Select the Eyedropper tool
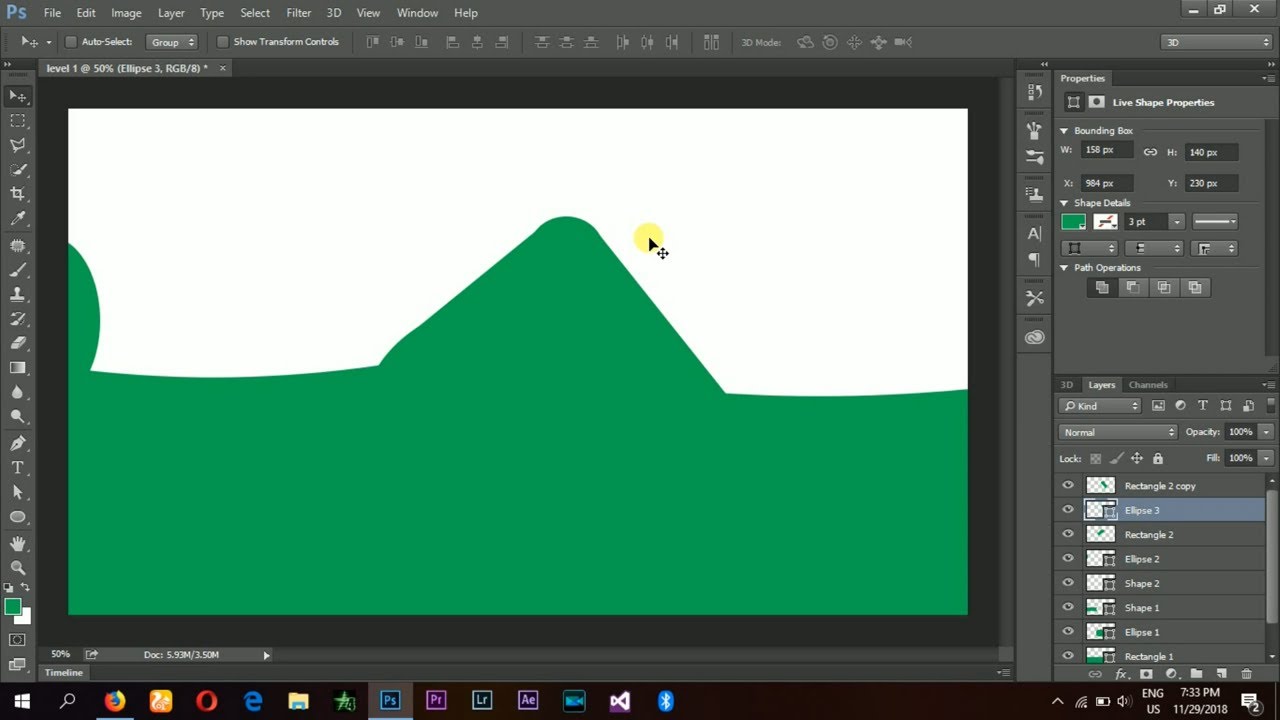 pyautogui.click(x=18, y=219)
